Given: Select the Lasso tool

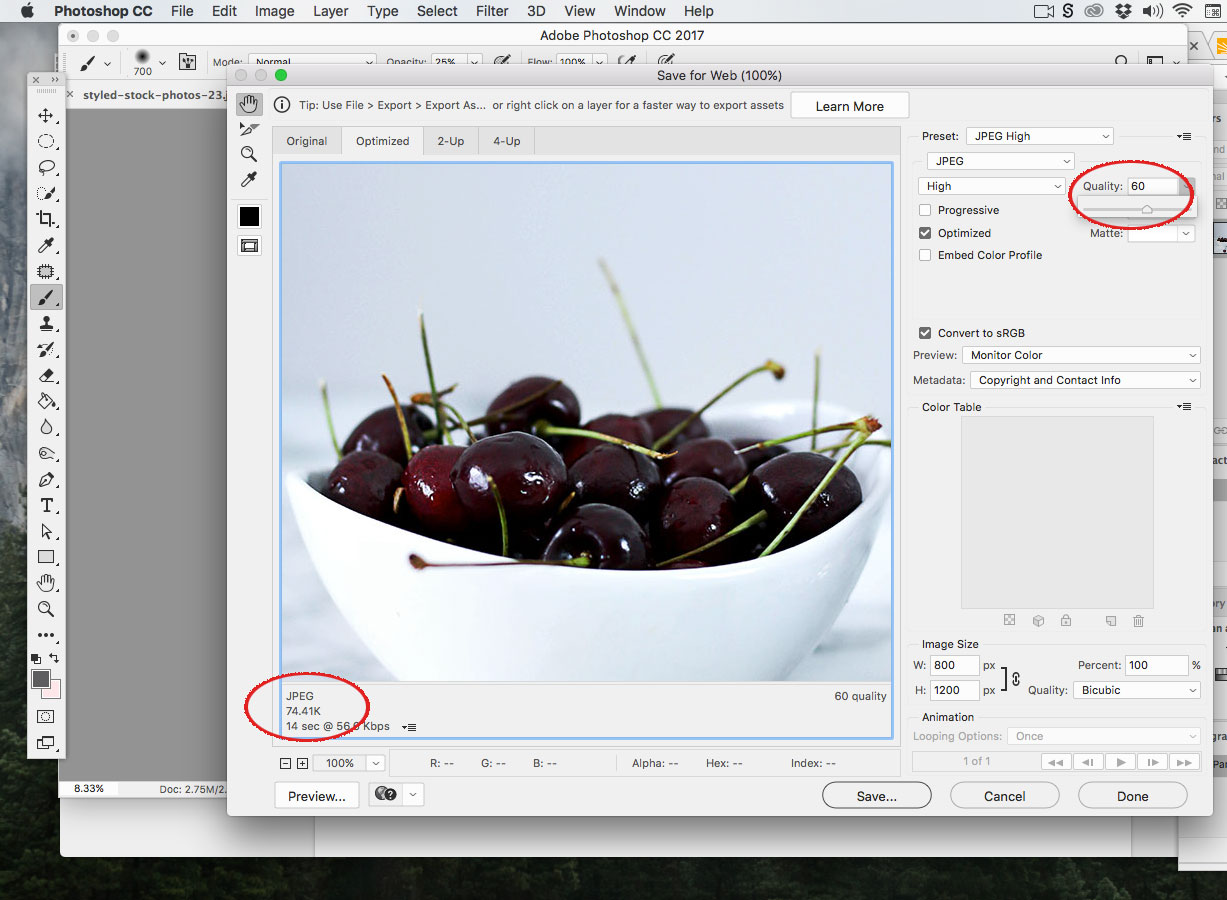Looking at the screenshot, I should point(46,168).
